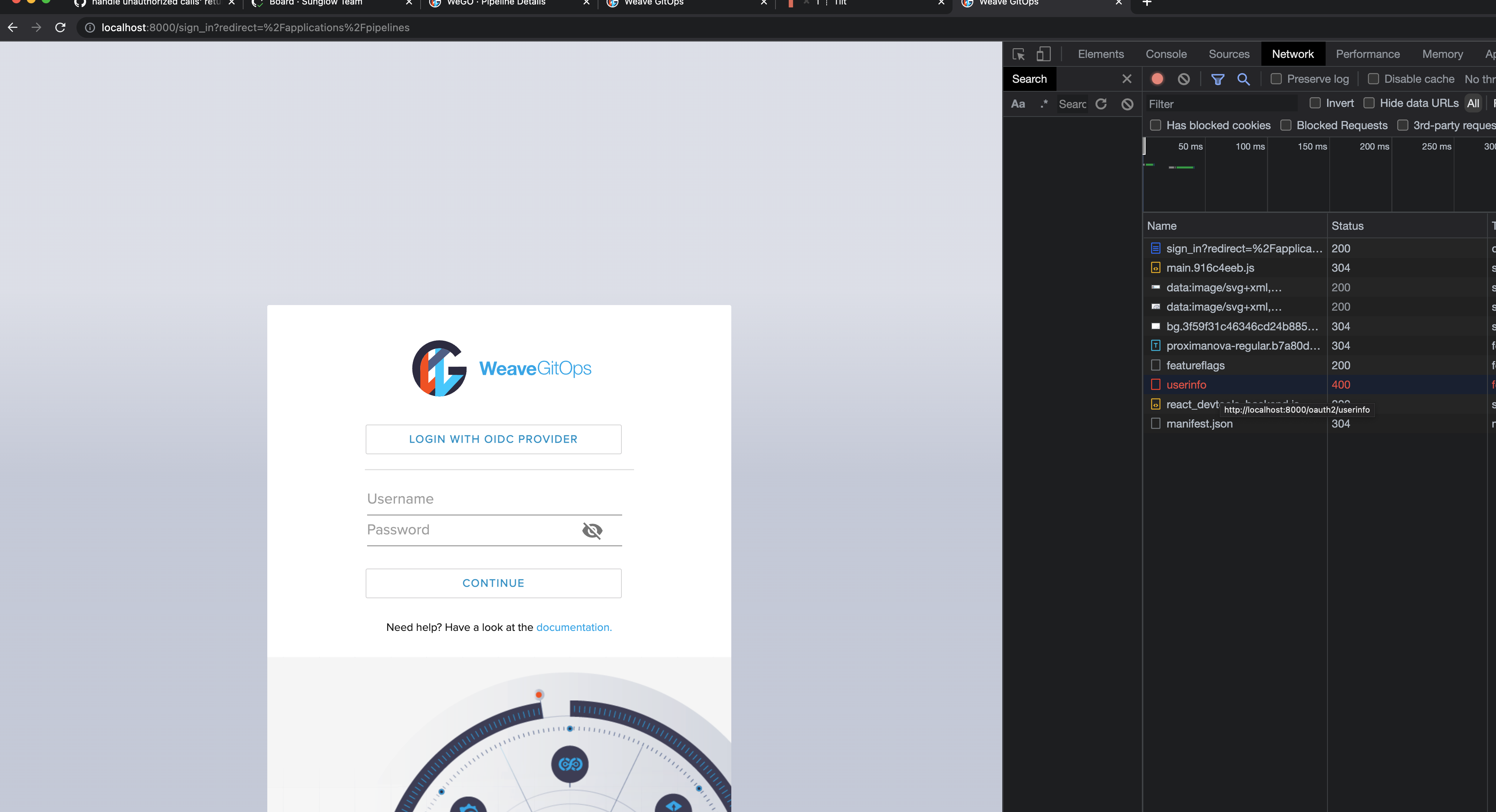Click the Username input field

tap(494, 499)
